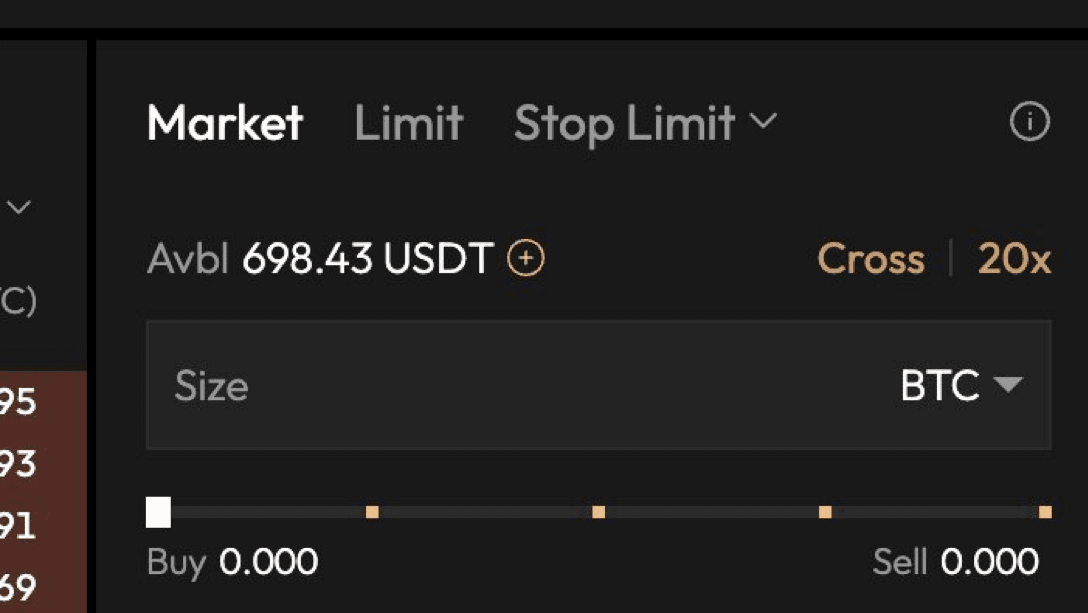Set the slider to the 100% marker
The height and width of the screenshot is (613, 1088).
(1045, 512)
